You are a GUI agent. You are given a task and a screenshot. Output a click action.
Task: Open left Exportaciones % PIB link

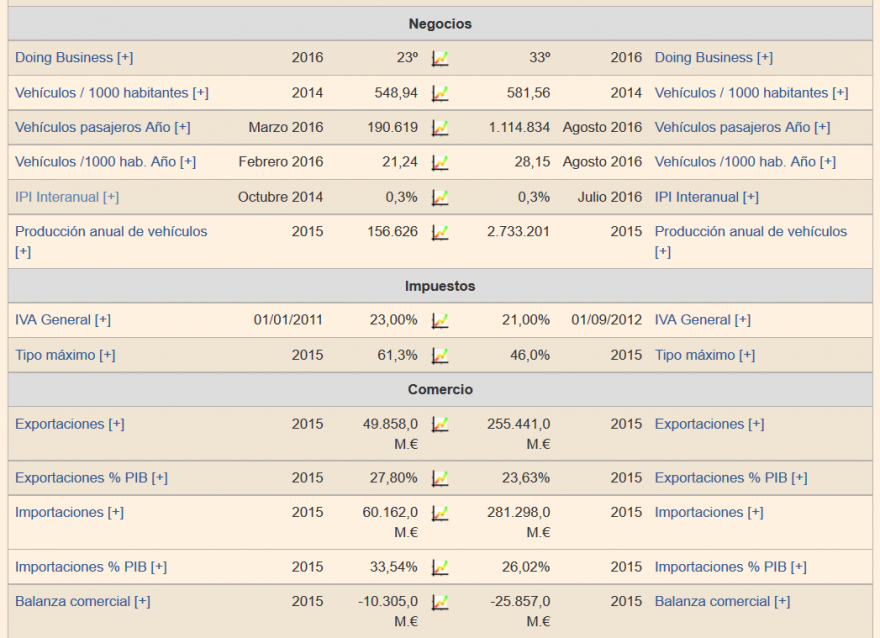point(91,478)
